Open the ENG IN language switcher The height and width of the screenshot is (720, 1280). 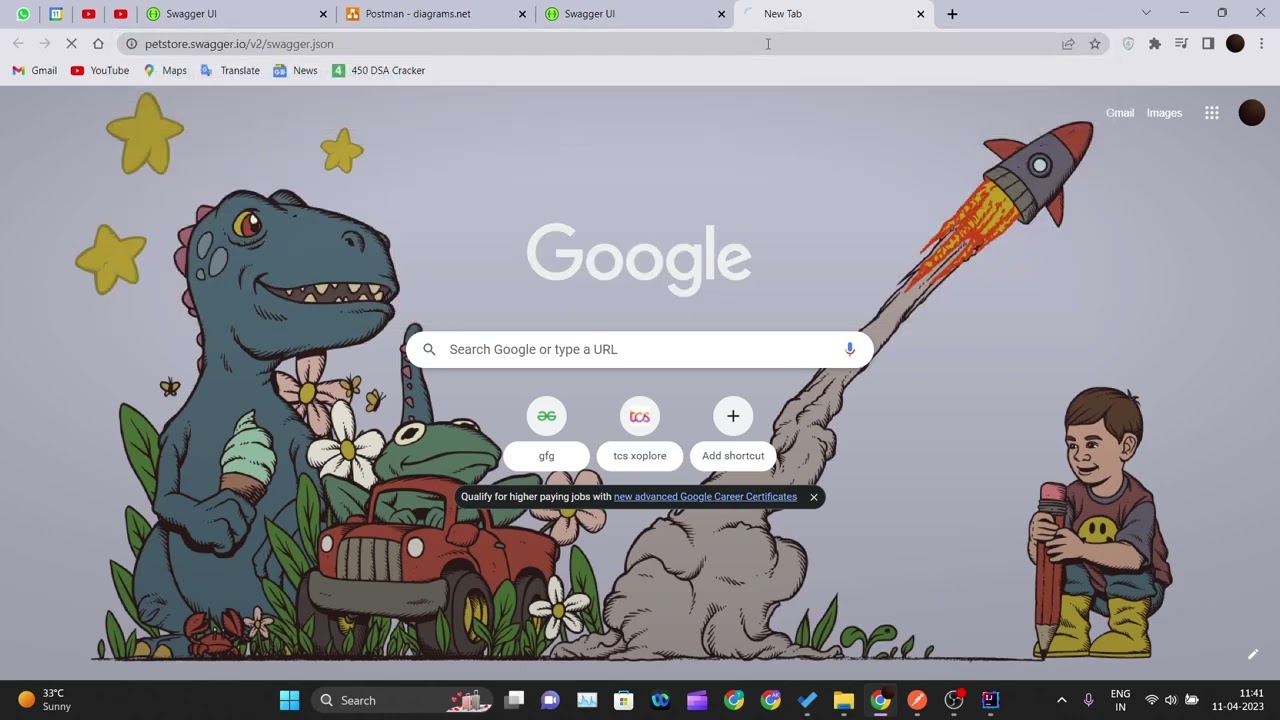(x=1120, y=700)
